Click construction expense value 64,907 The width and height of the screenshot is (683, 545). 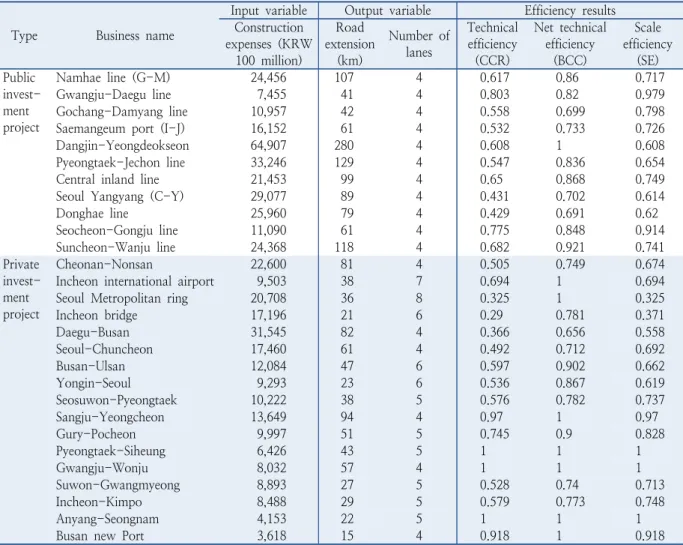[268, 146]
